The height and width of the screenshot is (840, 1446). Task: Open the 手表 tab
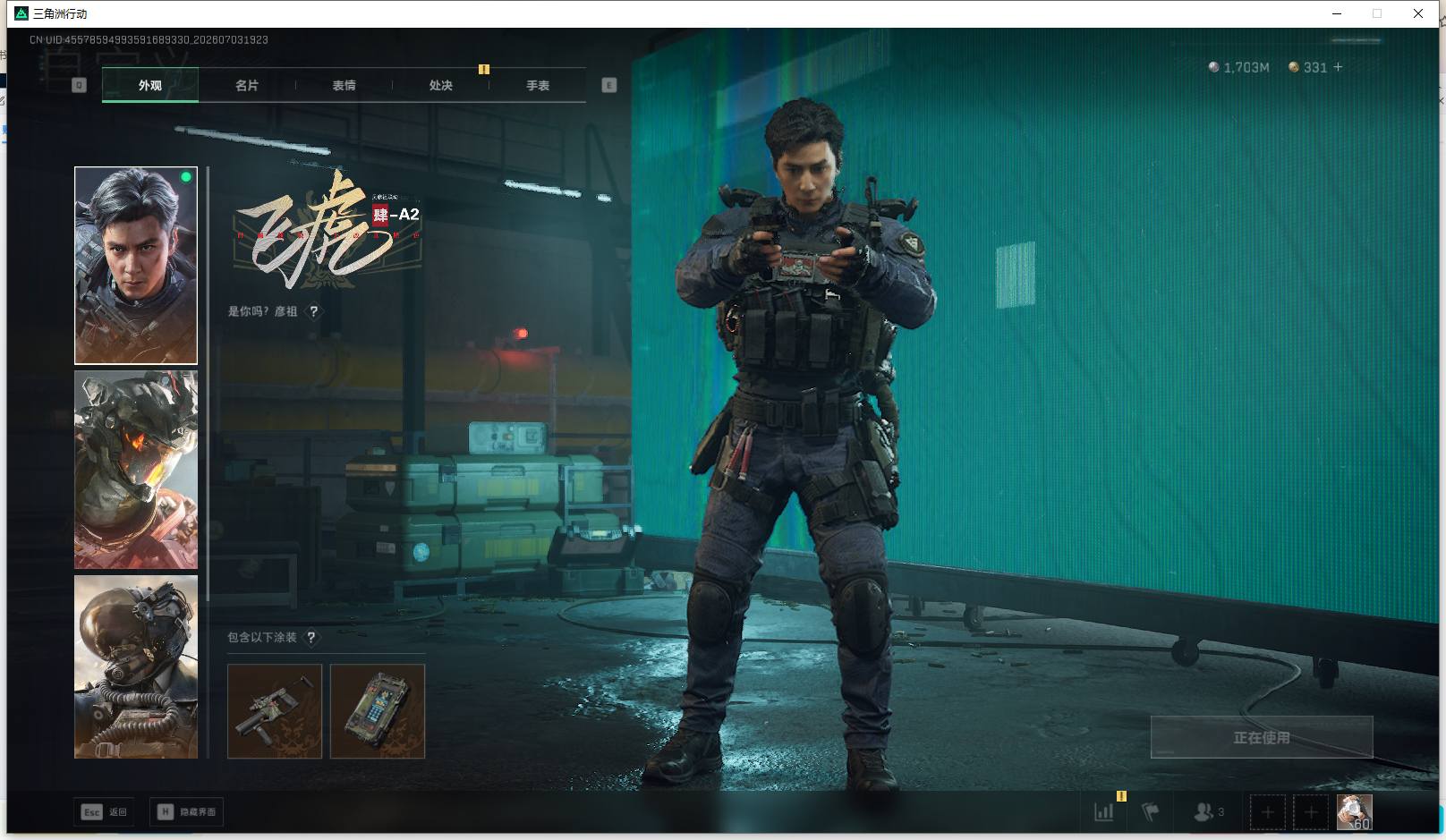tap(538, 85)
